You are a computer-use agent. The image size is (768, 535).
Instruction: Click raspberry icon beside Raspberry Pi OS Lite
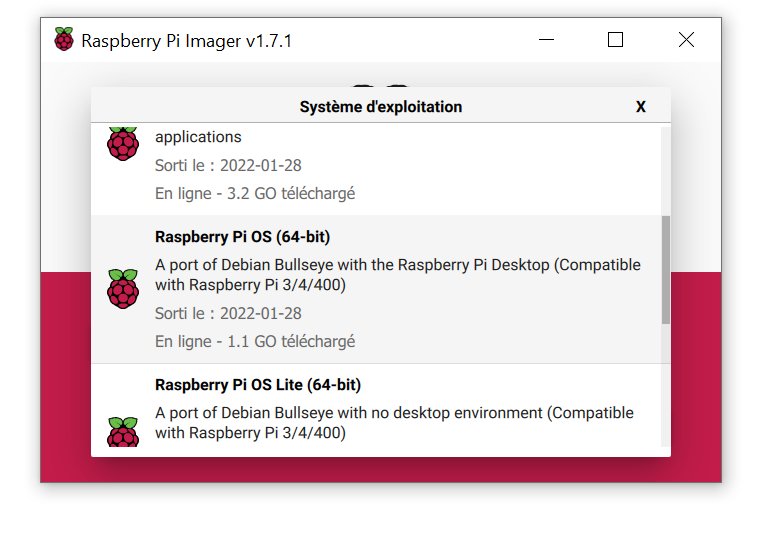123,432
